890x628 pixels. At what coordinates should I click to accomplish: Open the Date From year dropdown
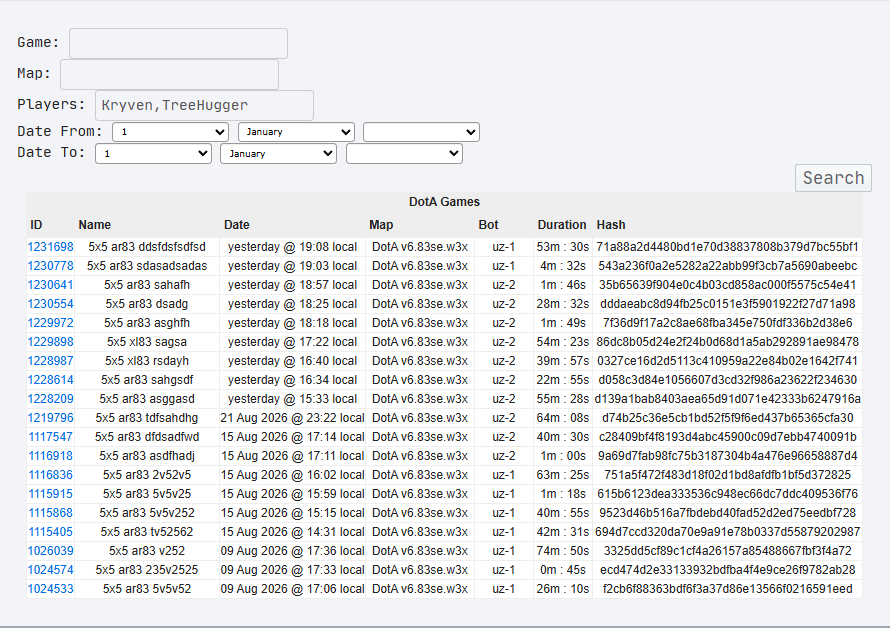(x=421, y=132)
